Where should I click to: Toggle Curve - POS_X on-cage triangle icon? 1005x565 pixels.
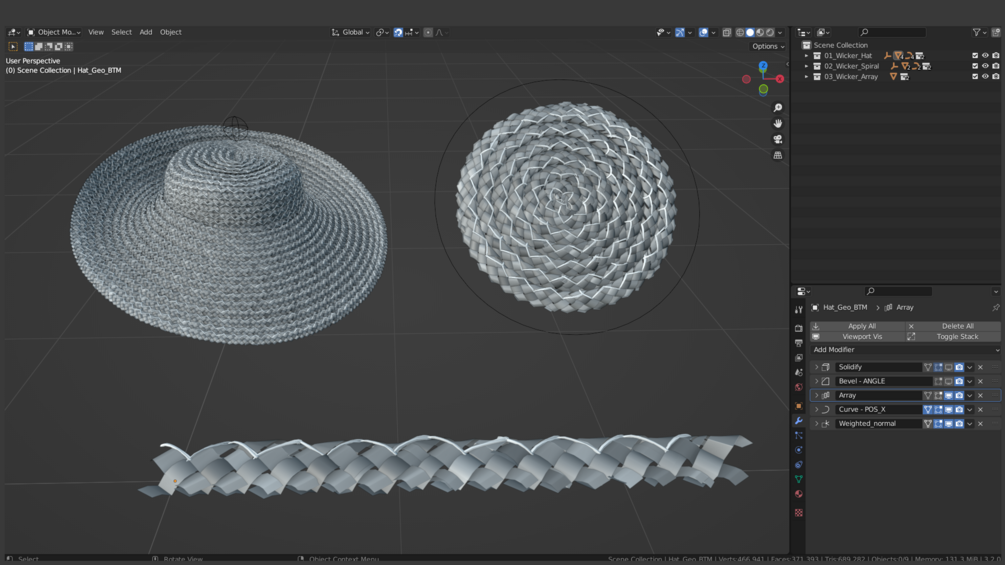pyautogui.click(x=927, y=409)
